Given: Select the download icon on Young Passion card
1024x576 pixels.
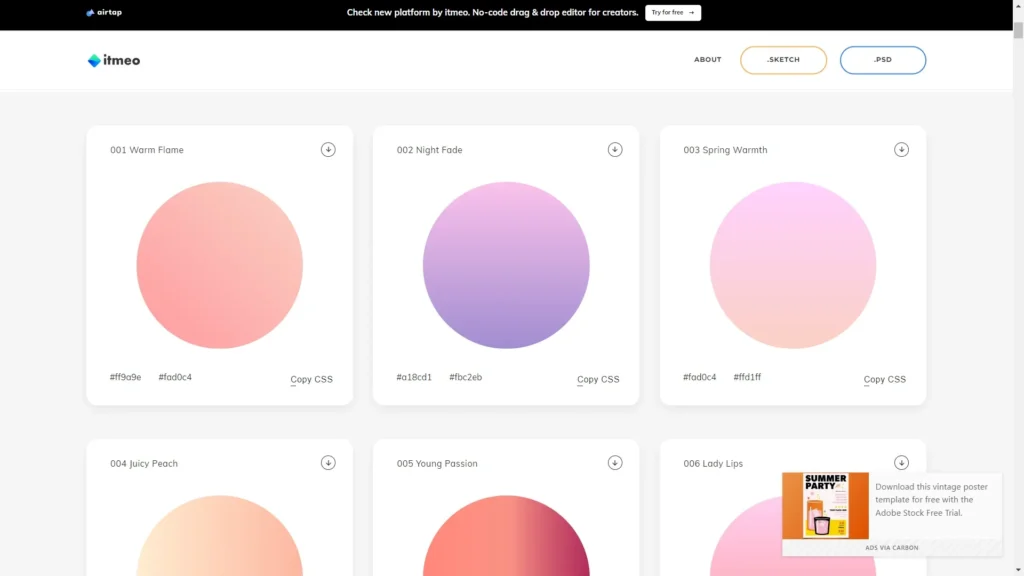Looking at the screenshot, I should 615,462.
